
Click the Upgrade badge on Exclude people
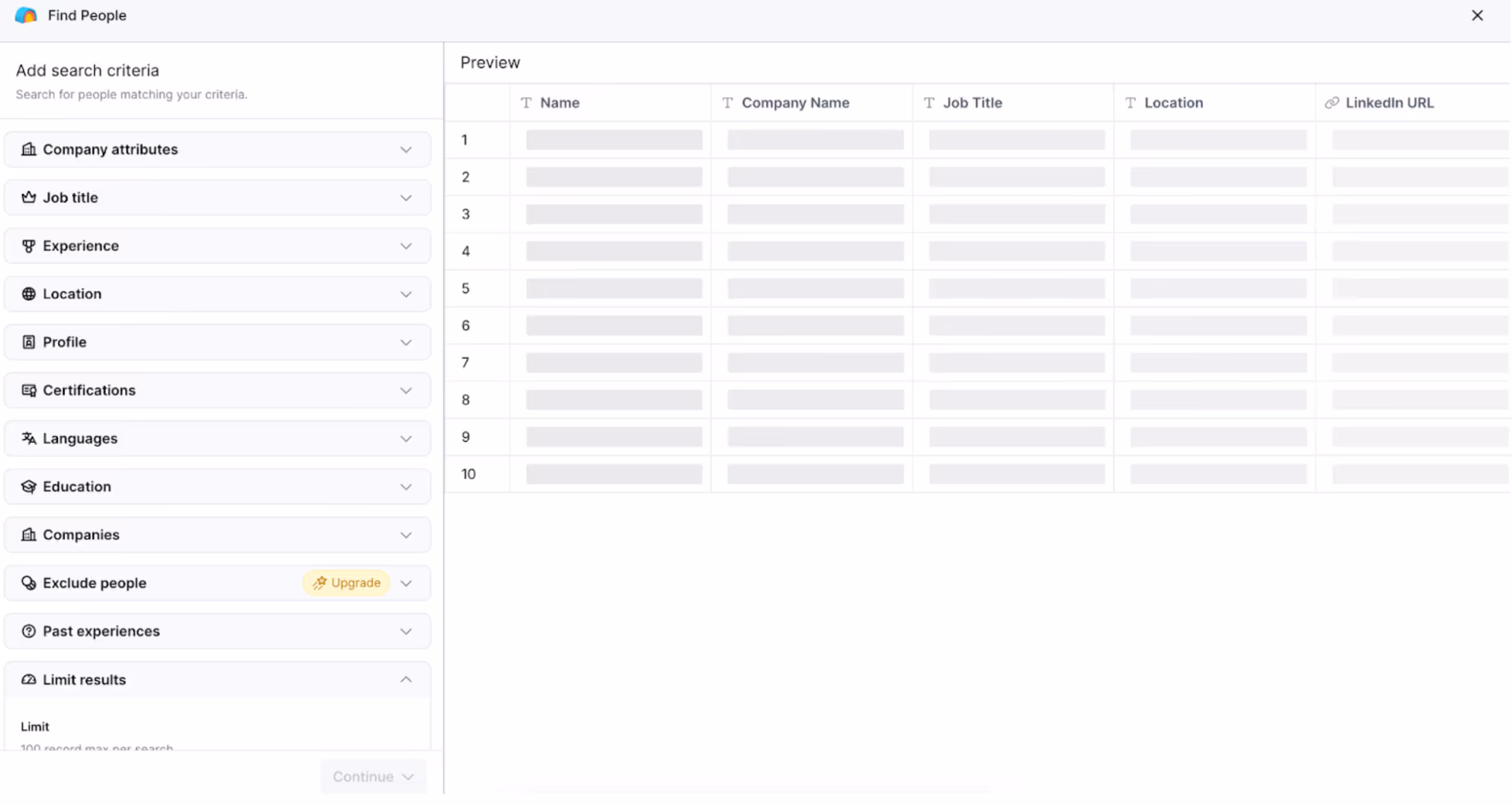tap(346, 583)
